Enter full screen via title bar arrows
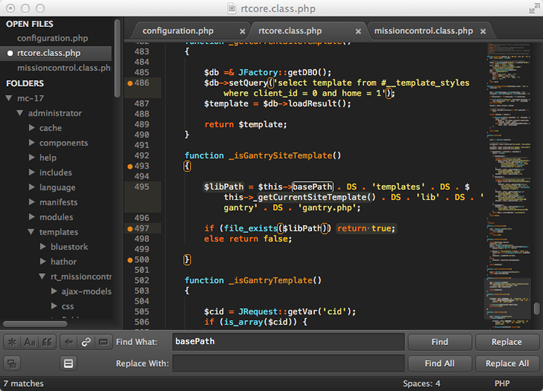The image size is (543, 391). 534,8
